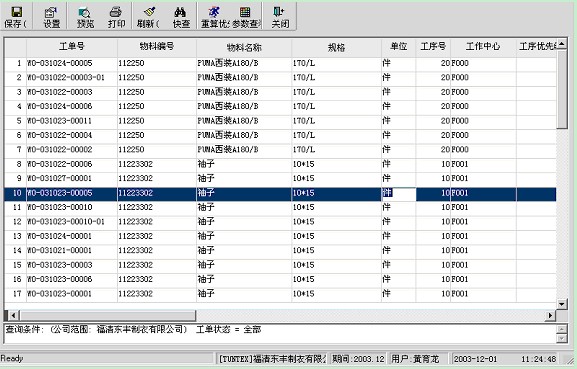Click the horizontal scrollbar thumb
Screen dimensions: 577x369
click(108, 315)
